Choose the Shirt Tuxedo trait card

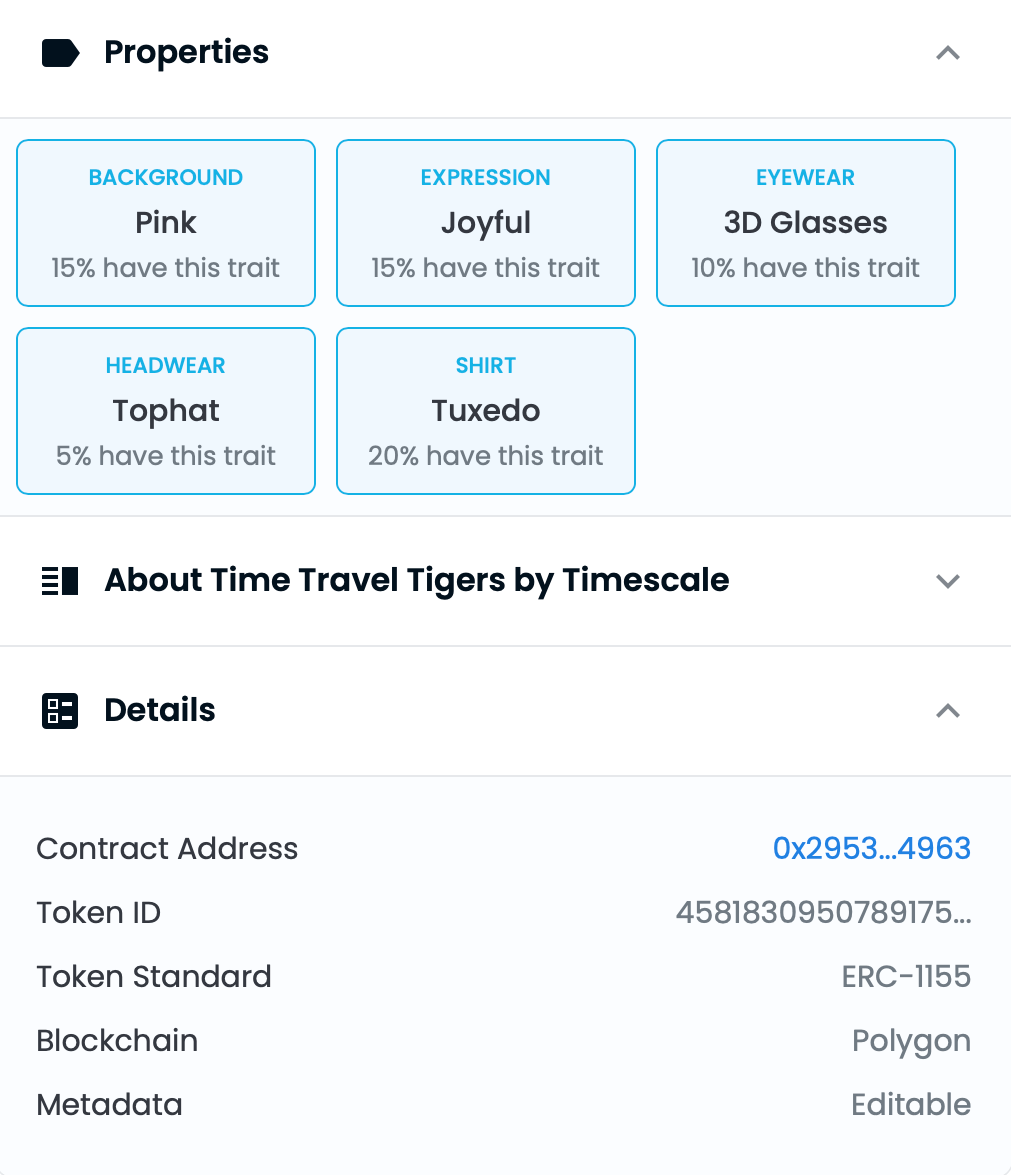486,411
